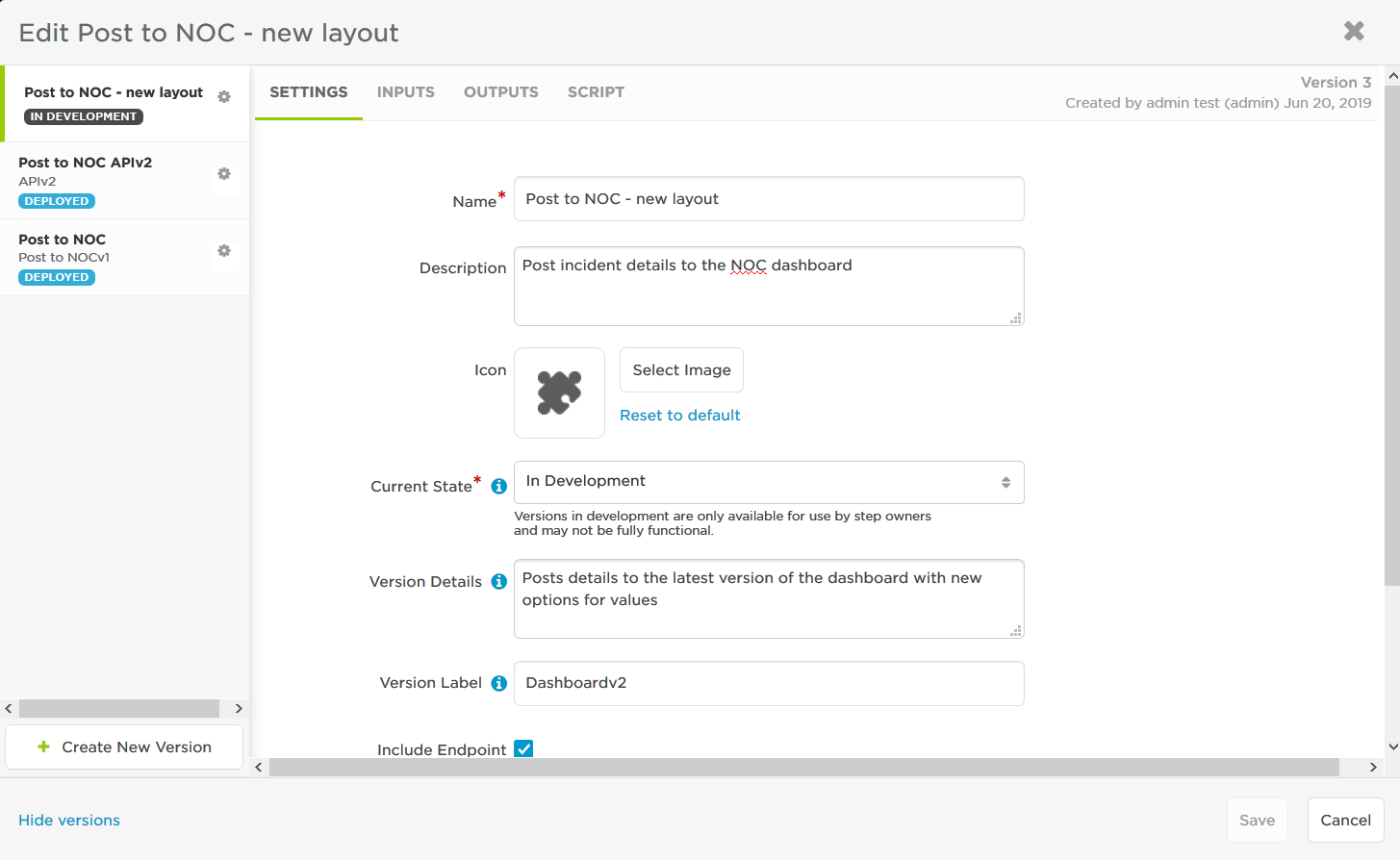Click the Reset to default link
This screenshot has height=860, width=1400.
680,416
